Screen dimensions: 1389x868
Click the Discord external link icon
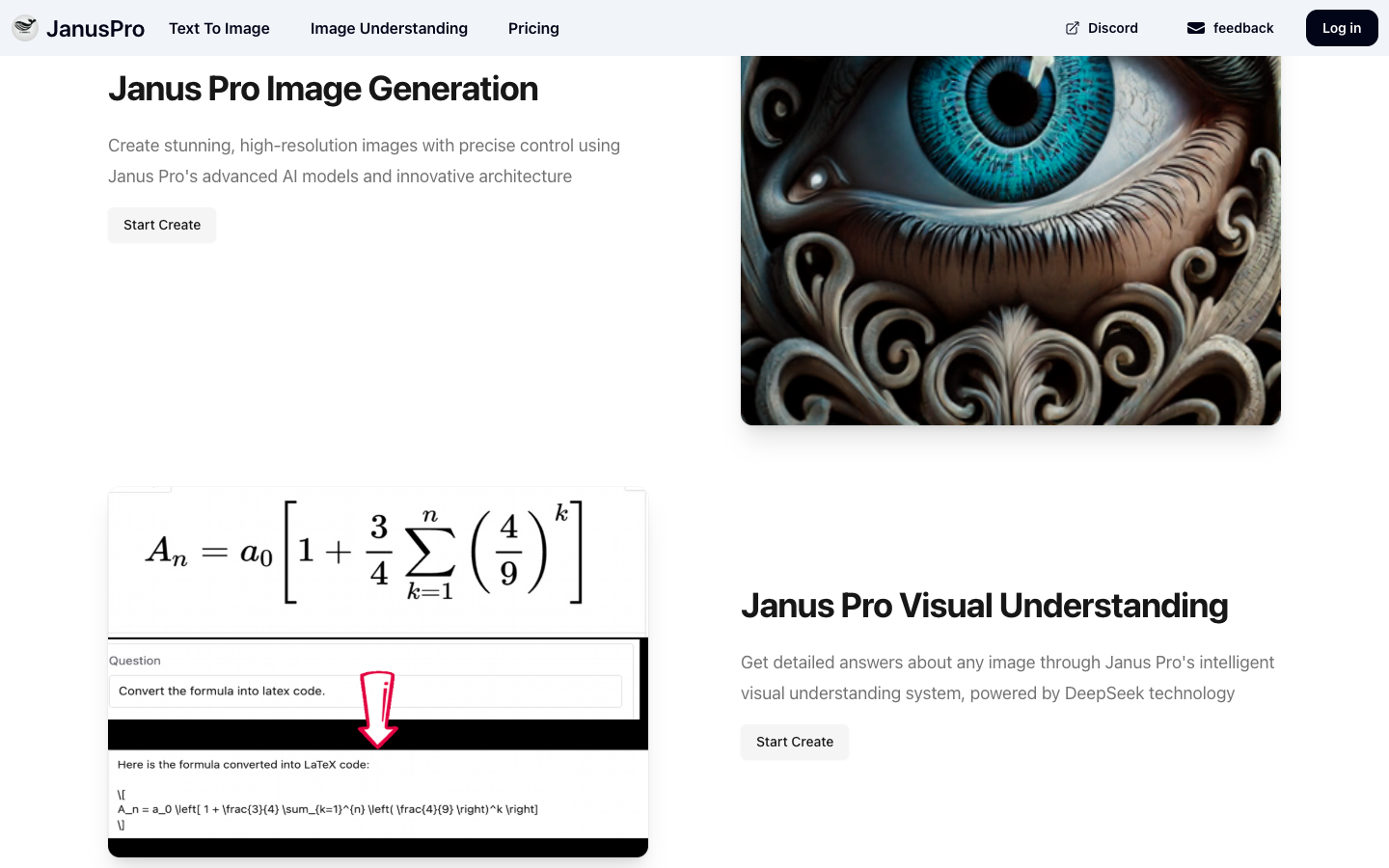pos(1073,28)
